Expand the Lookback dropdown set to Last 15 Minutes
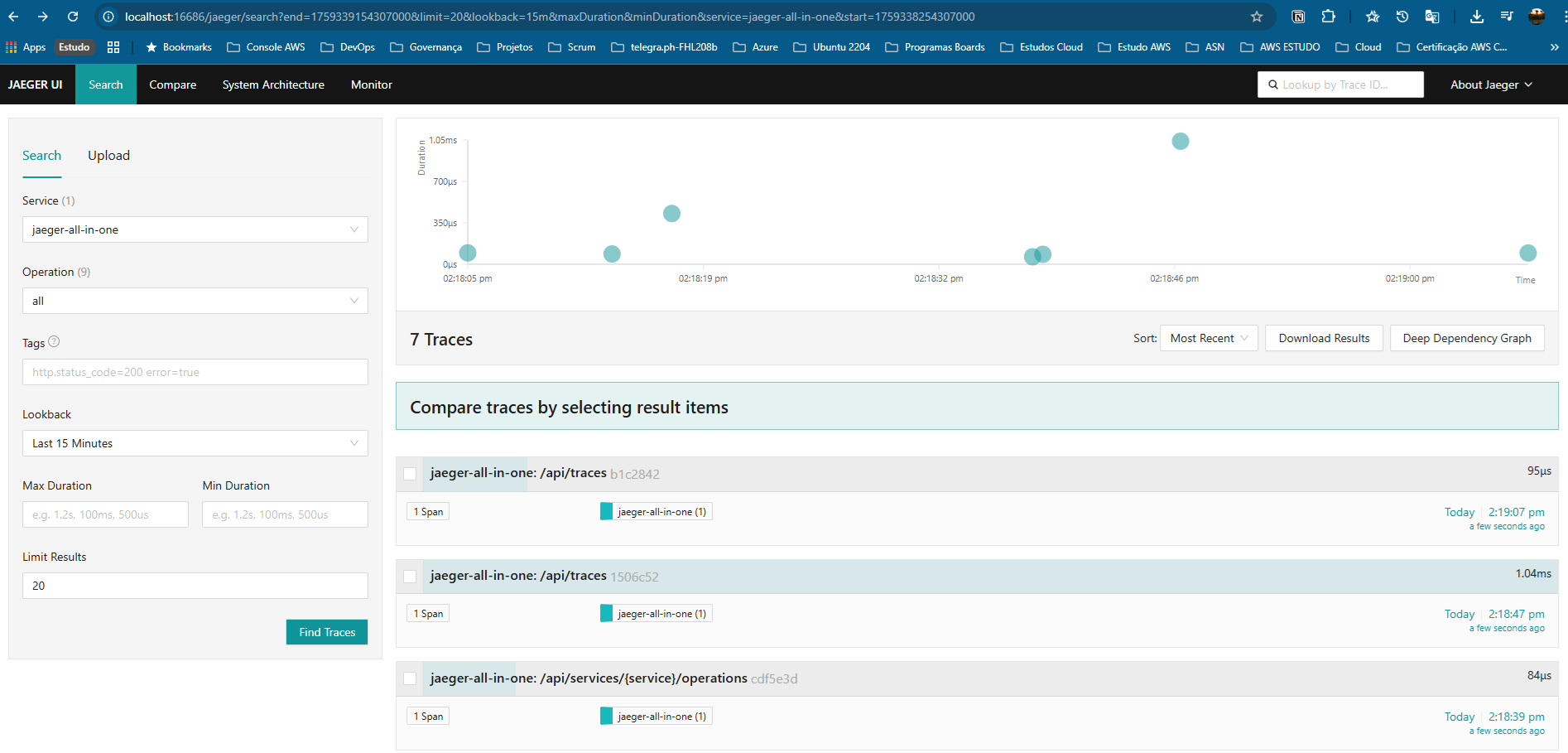Screen dimensions: 1568x753 pos(195,443)
